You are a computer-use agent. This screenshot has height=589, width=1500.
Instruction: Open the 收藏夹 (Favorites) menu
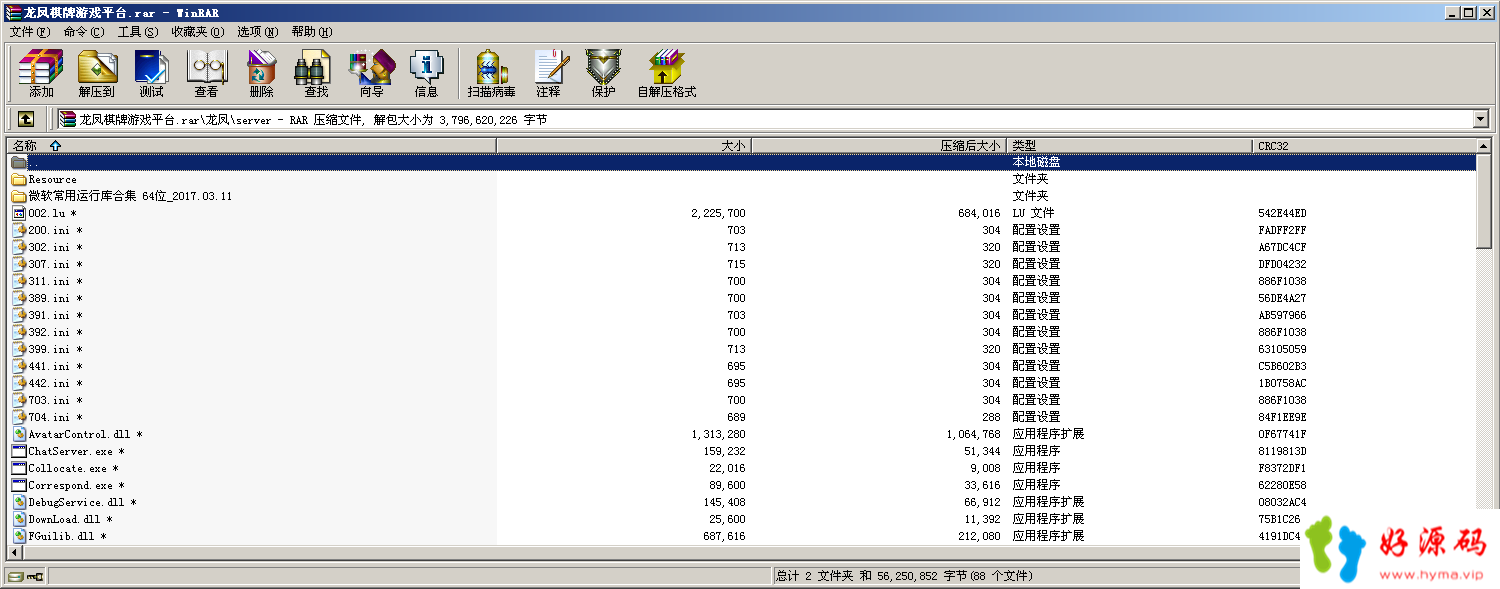(197, 32)
